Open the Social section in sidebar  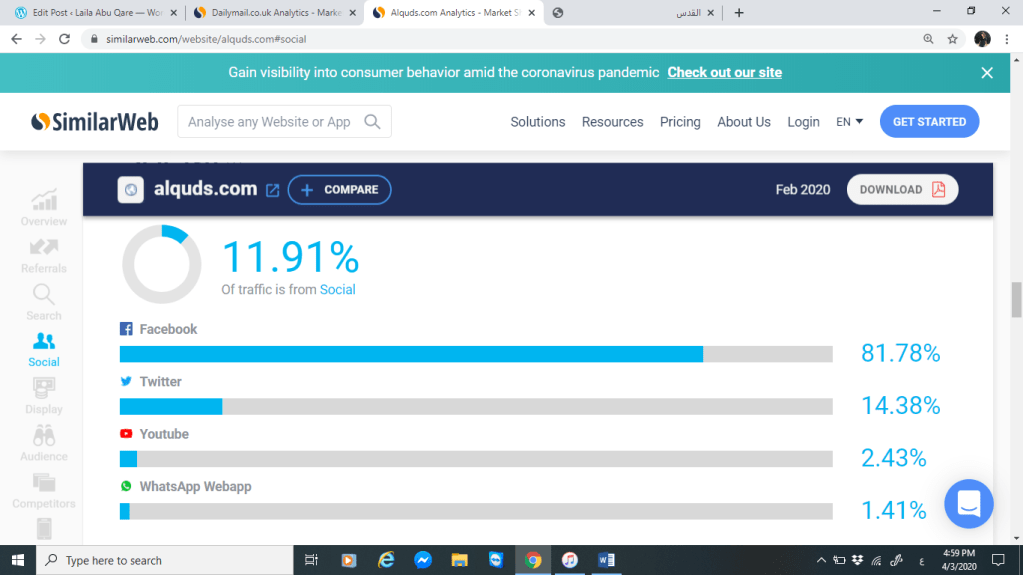(x=44, y=349)
